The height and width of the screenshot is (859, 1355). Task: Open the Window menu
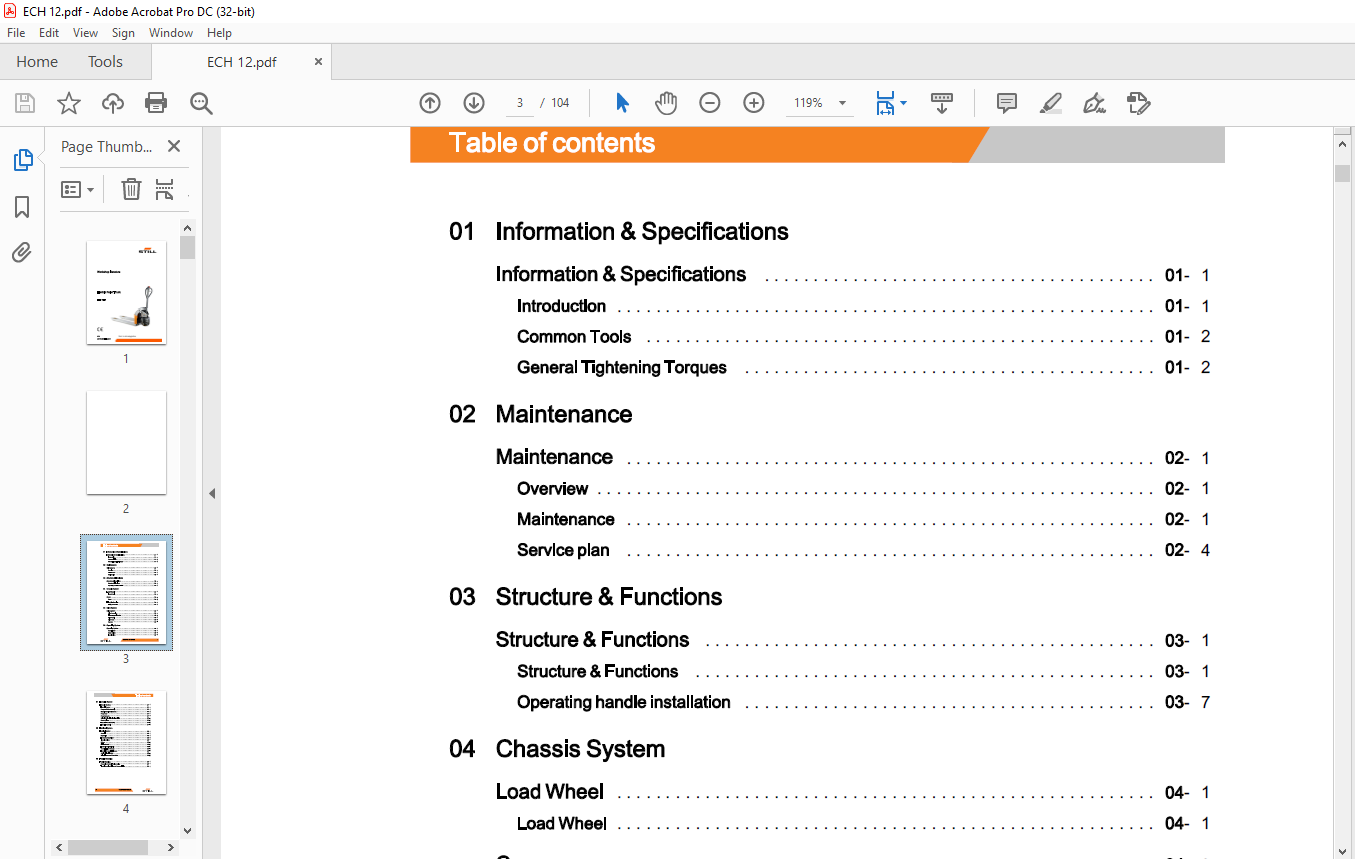[x=171, y=33]
